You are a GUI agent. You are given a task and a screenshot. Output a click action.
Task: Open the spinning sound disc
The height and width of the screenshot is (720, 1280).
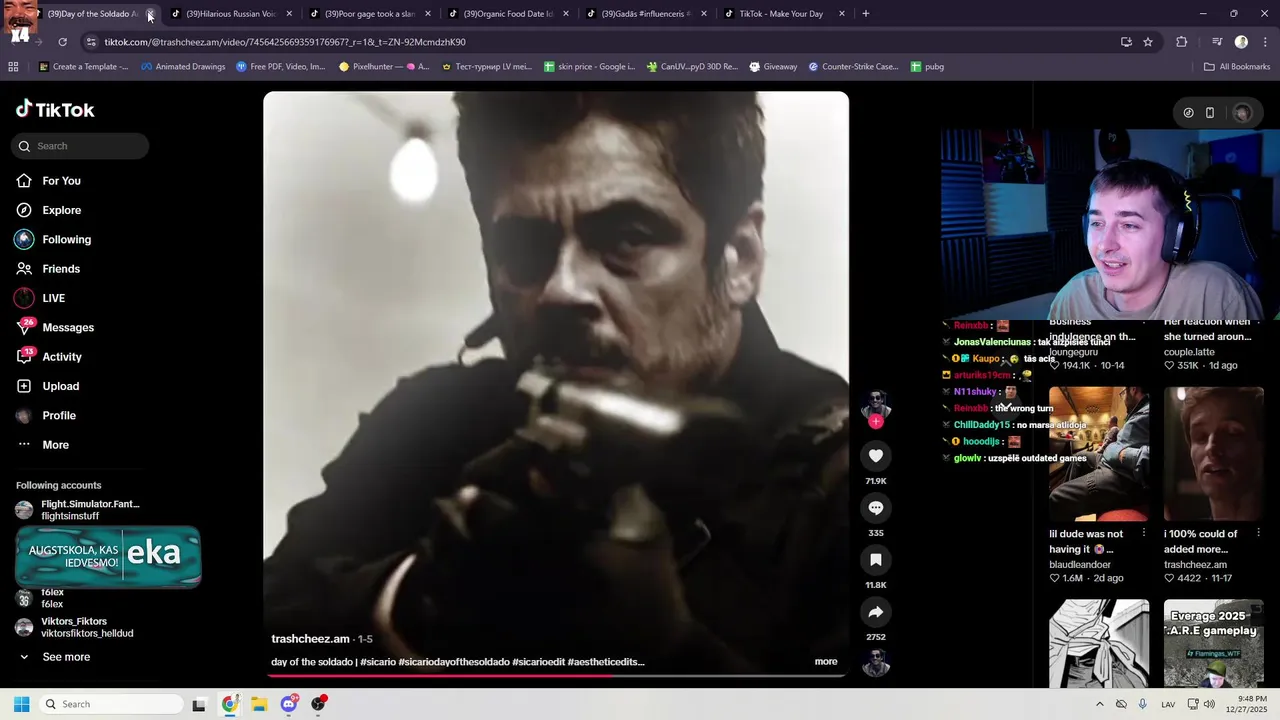(876, 663)
